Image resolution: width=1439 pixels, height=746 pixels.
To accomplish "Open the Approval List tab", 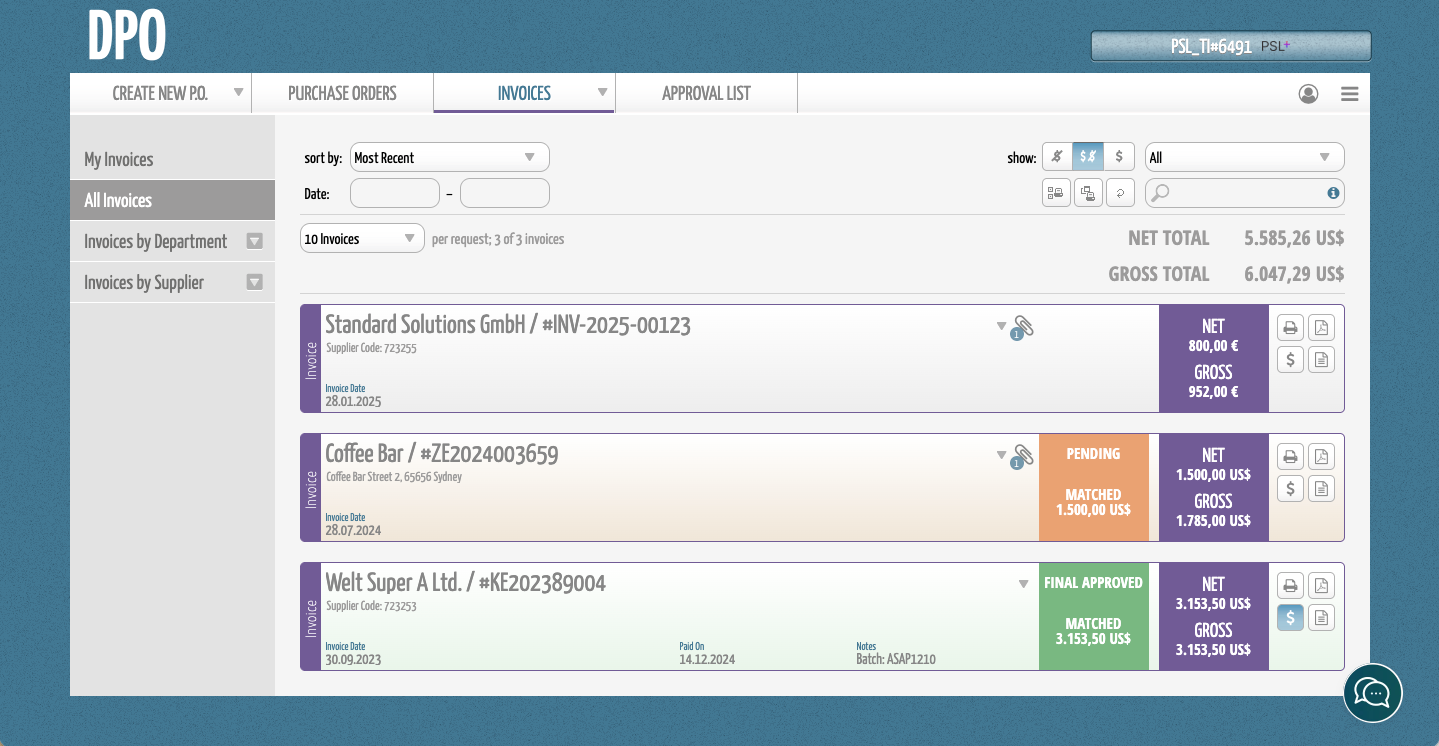I will (x=706, y=93).
